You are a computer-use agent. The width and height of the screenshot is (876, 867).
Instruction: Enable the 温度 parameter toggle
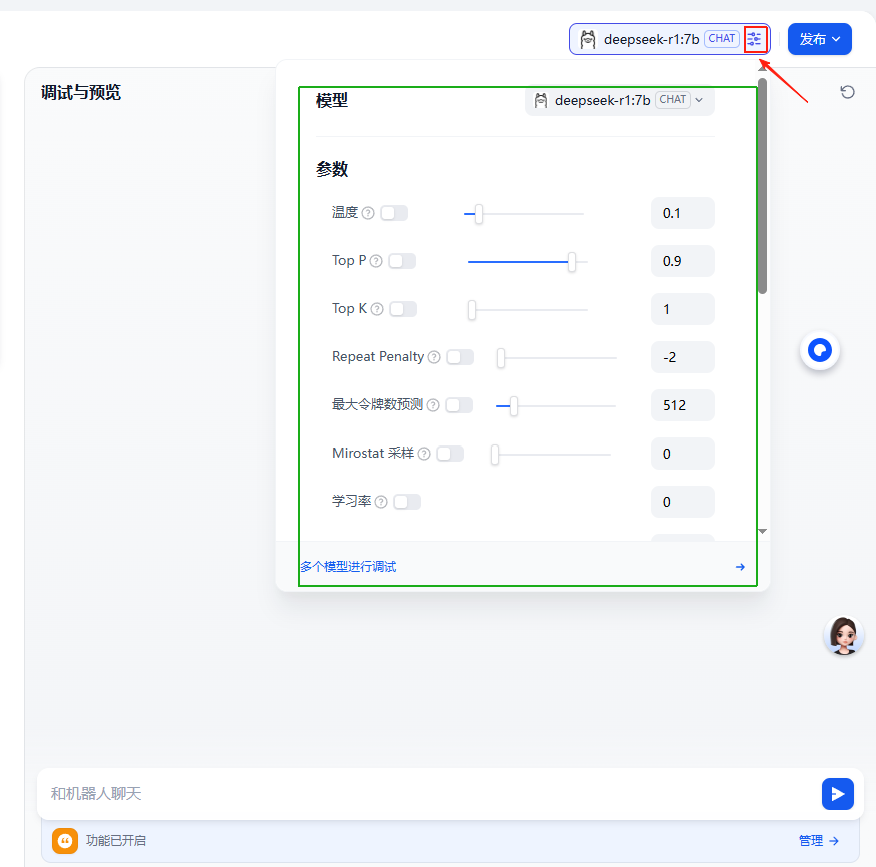pos(394,213)
